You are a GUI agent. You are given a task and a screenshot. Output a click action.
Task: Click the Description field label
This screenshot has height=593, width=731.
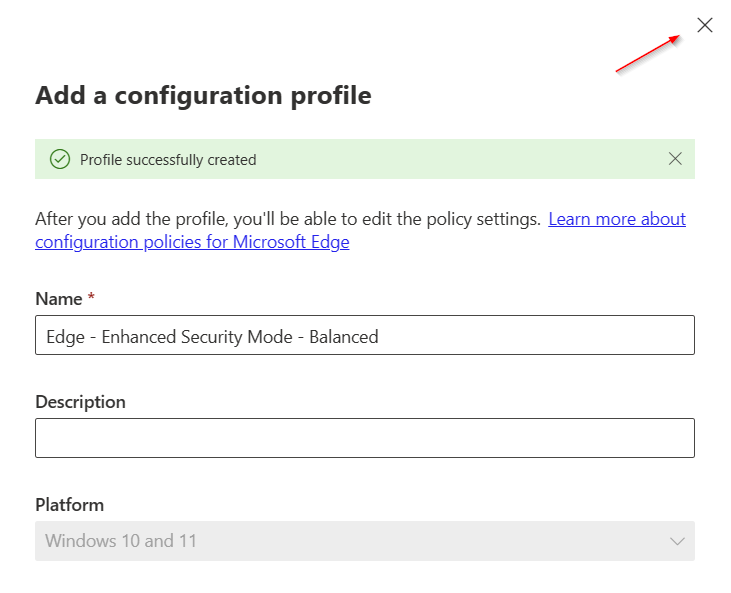(x=80, y=402)
